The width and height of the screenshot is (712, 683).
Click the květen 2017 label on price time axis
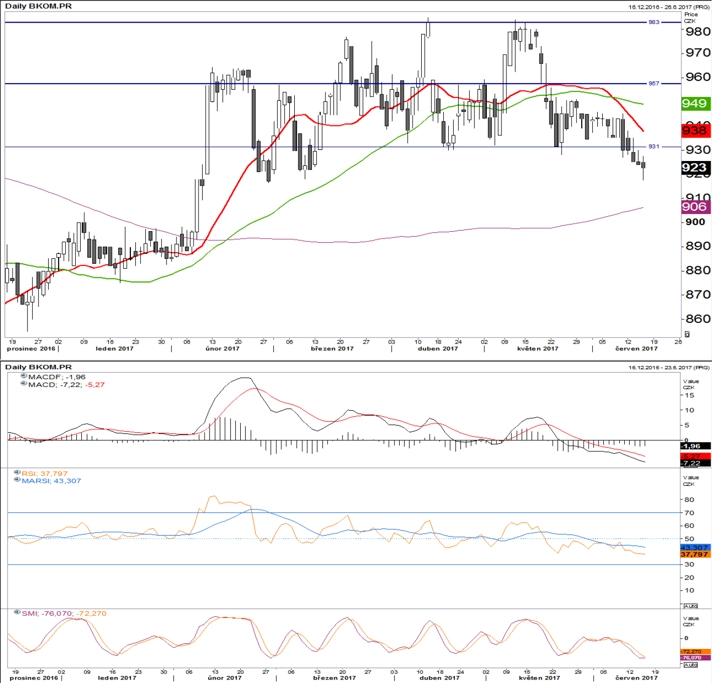pyautogui.click(x=538, y=348)
